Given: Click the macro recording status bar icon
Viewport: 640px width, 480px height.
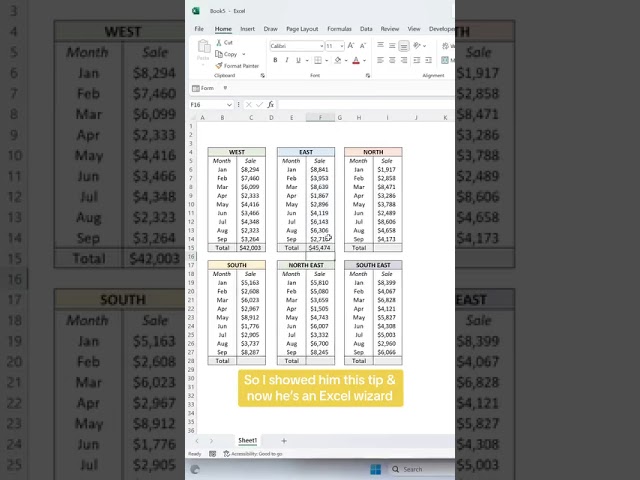Looking at the screenshot, I should [x=213, y=453].
